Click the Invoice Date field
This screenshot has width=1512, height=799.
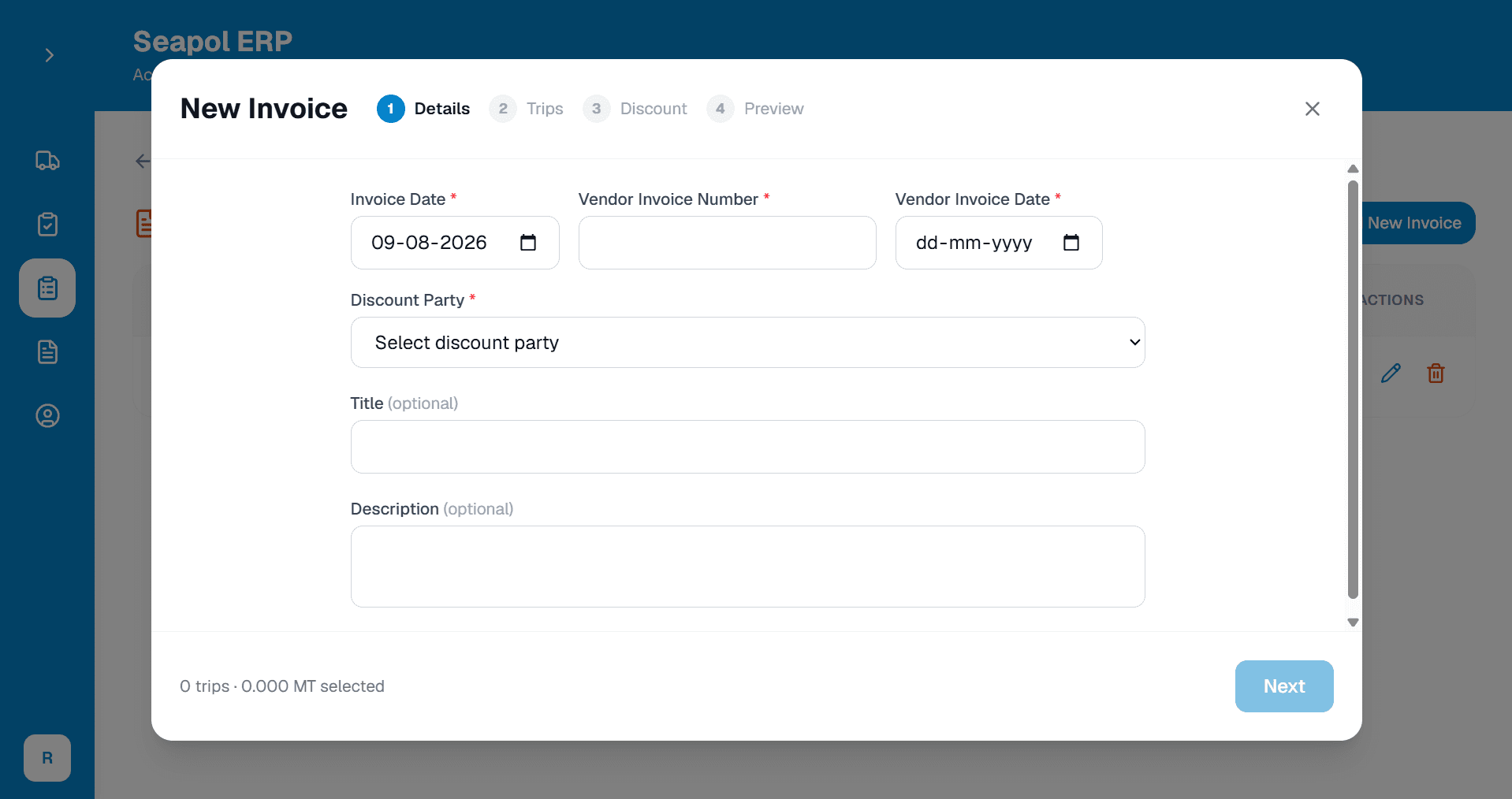(x=455, y=243)
